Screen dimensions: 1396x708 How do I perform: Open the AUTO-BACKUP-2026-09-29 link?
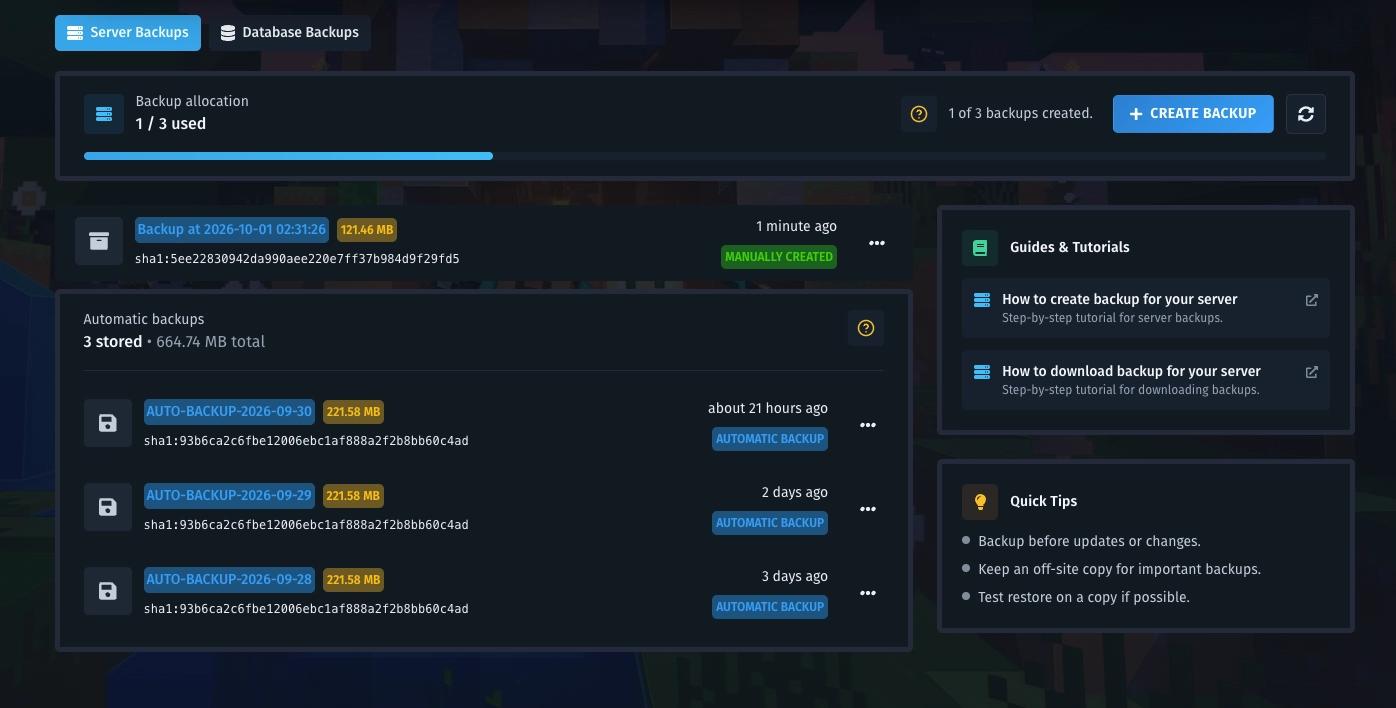(x=230, y=495)
